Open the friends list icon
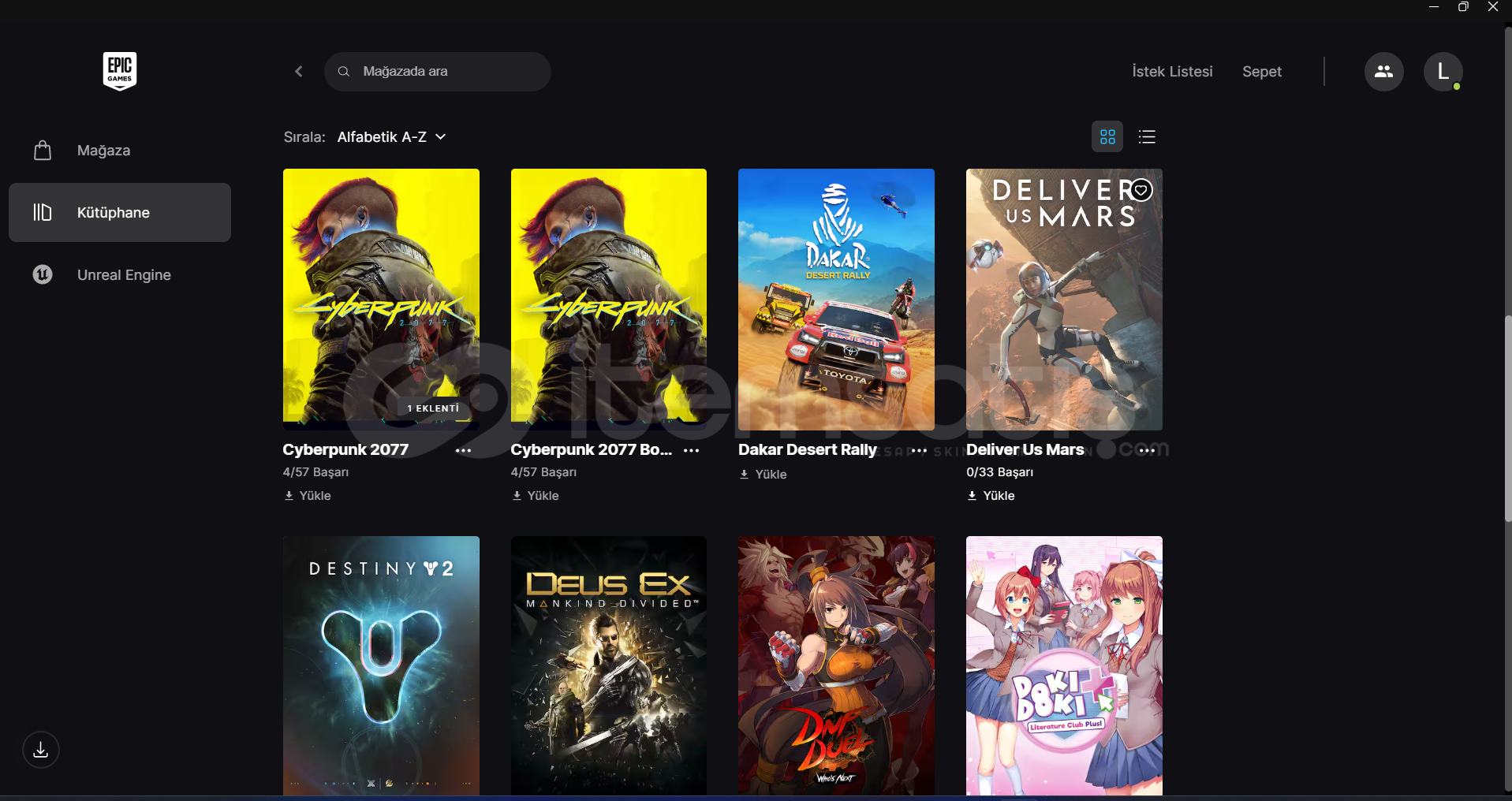The width and height of the screenshot is (1512, 801). 1383,72
